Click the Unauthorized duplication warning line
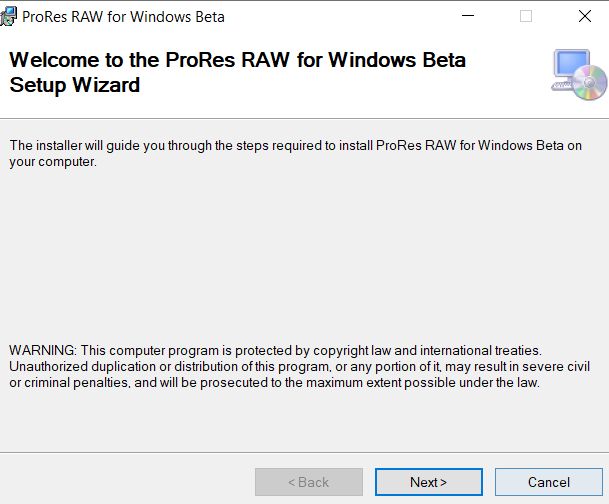Screen dimensions: 609x504 click(299, 367)
